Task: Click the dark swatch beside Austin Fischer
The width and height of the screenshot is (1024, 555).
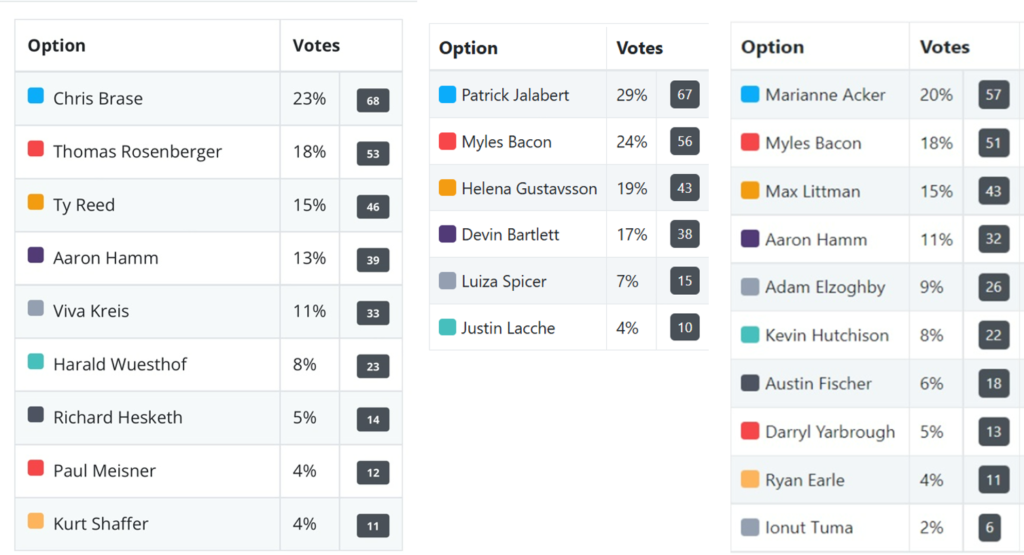Action: 750,383
